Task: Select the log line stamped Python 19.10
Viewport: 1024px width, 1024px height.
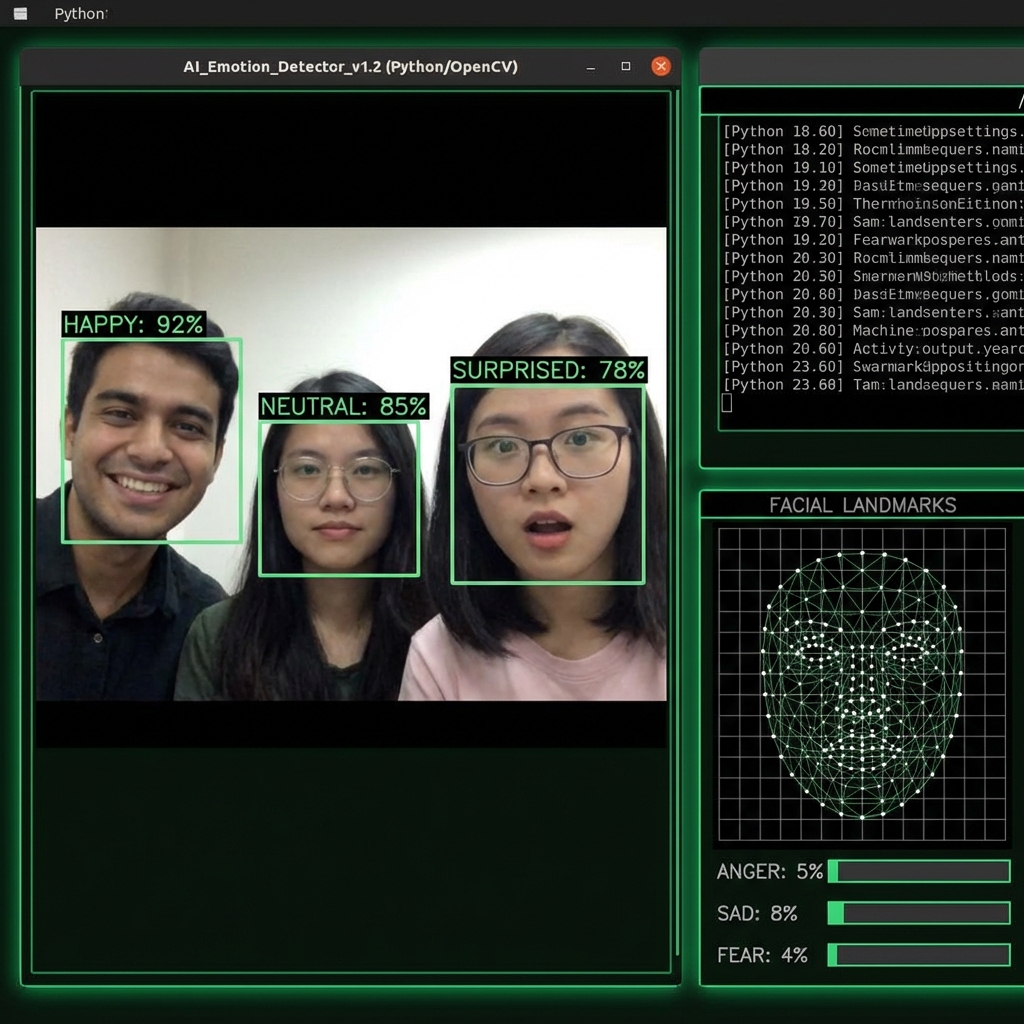Action: [x=873, y=168]
